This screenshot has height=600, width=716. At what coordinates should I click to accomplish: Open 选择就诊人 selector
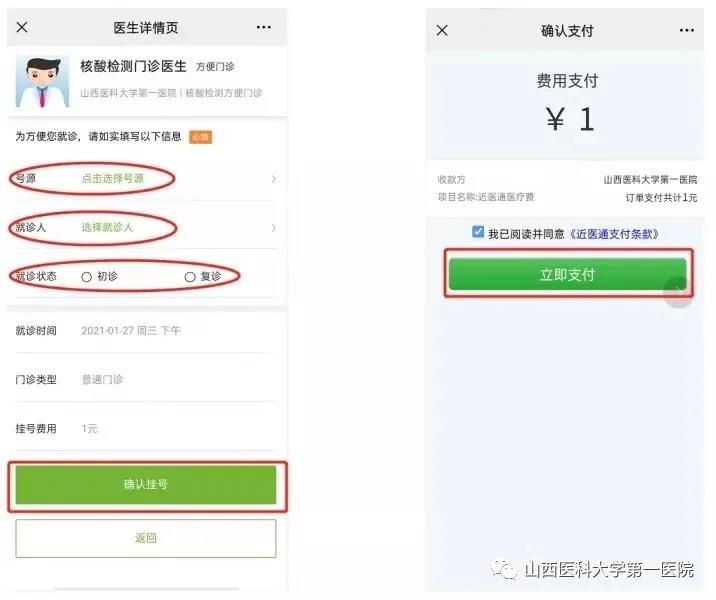pyautogui.click(x=107, y=227)
